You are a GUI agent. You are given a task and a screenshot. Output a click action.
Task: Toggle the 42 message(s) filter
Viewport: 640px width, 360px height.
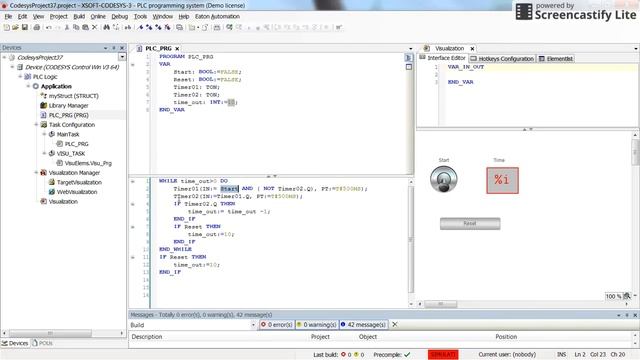point(363,324)
